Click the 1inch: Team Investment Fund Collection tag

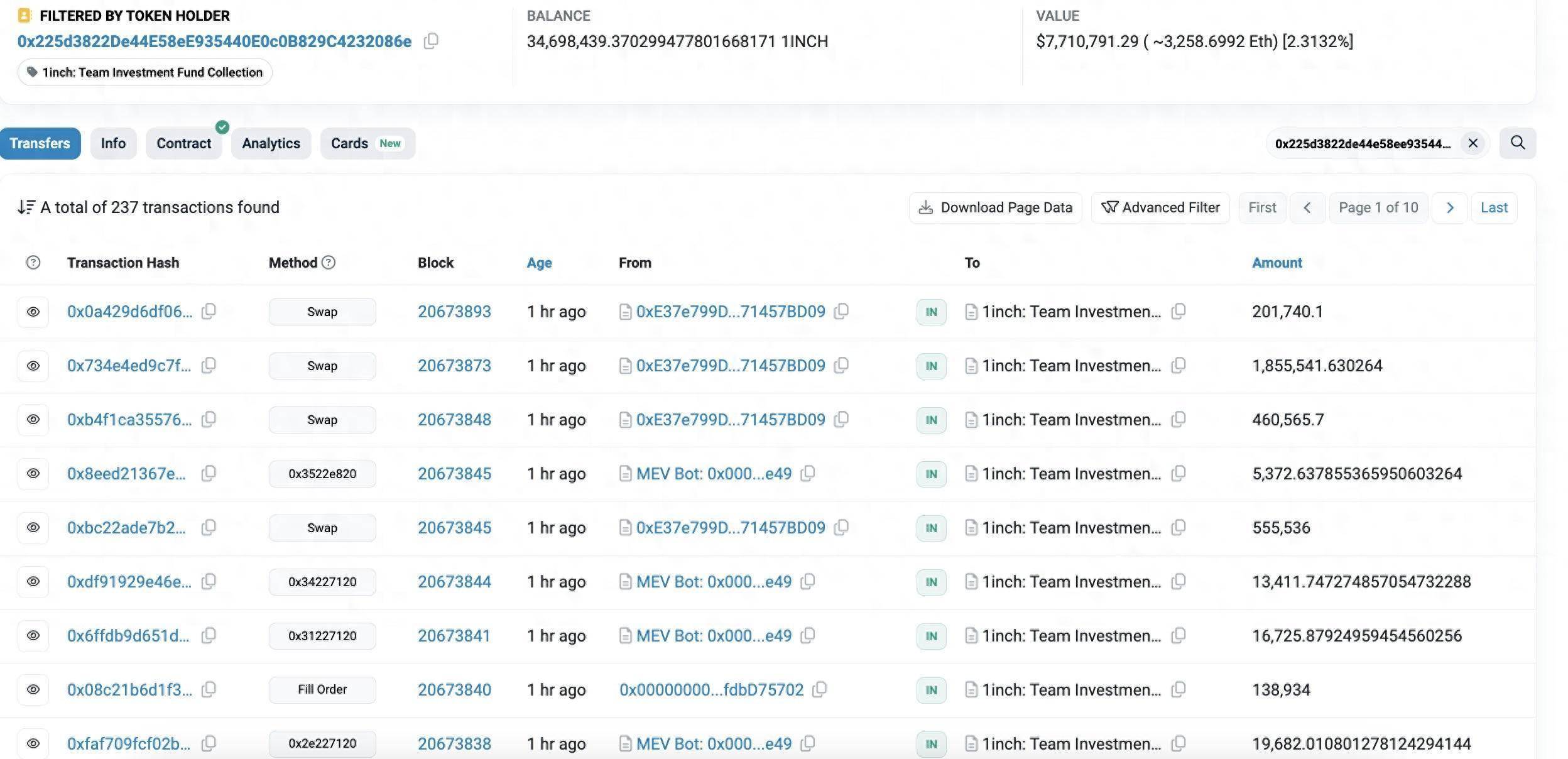point(145,72)
